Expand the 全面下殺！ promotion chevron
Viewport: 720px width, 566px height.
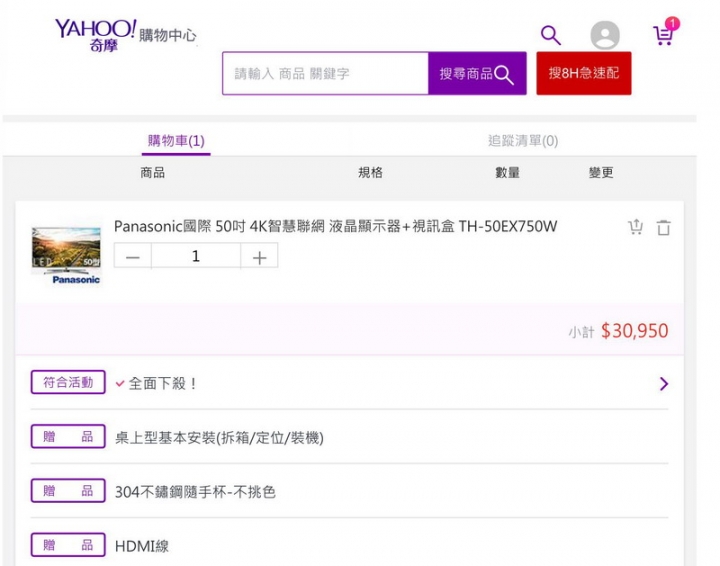(664, 384)
